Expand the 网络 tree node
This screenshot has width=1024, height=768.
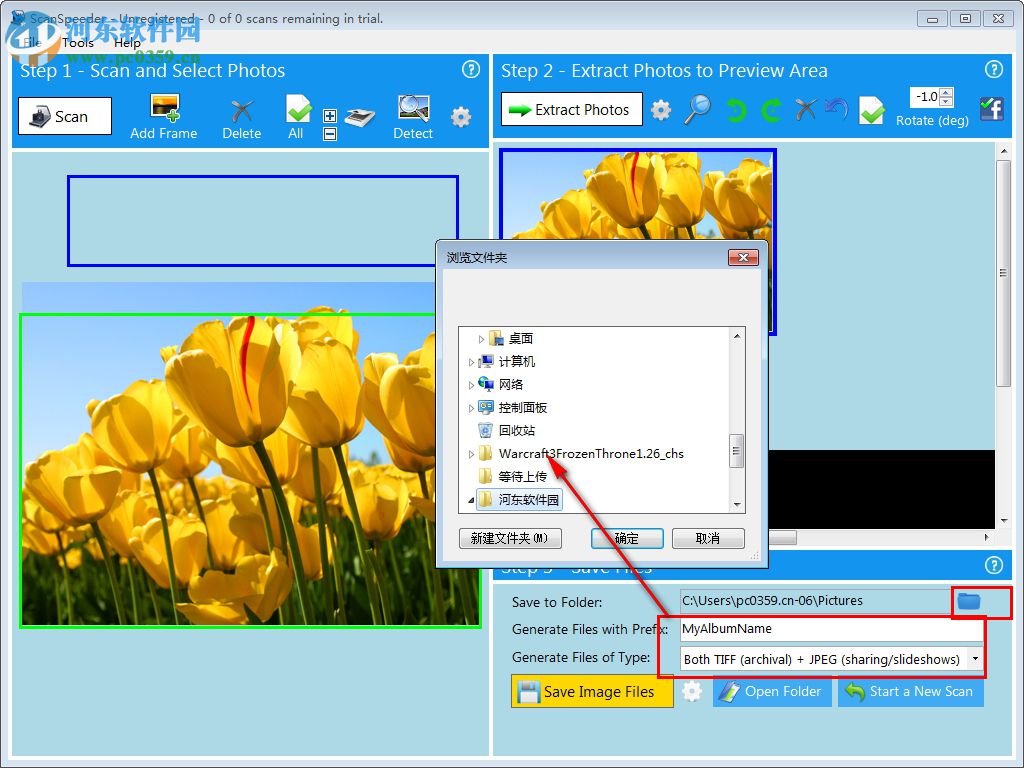[471, 385]
